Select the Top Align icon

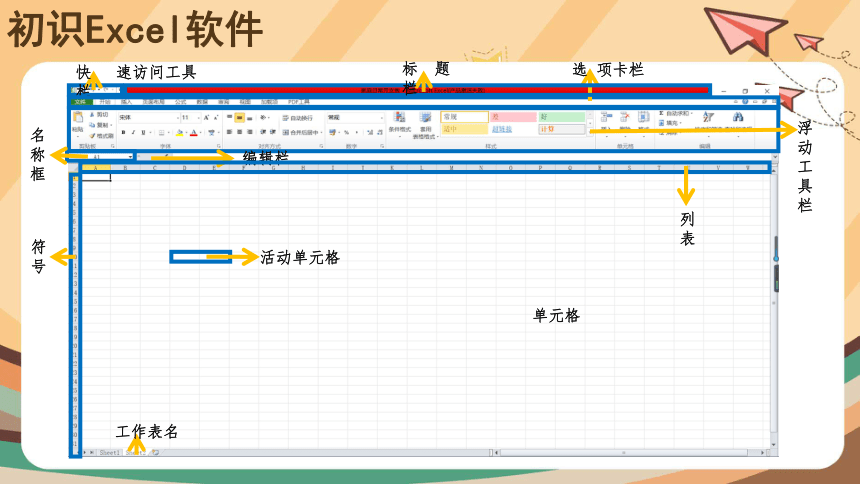tap(229, 117)
